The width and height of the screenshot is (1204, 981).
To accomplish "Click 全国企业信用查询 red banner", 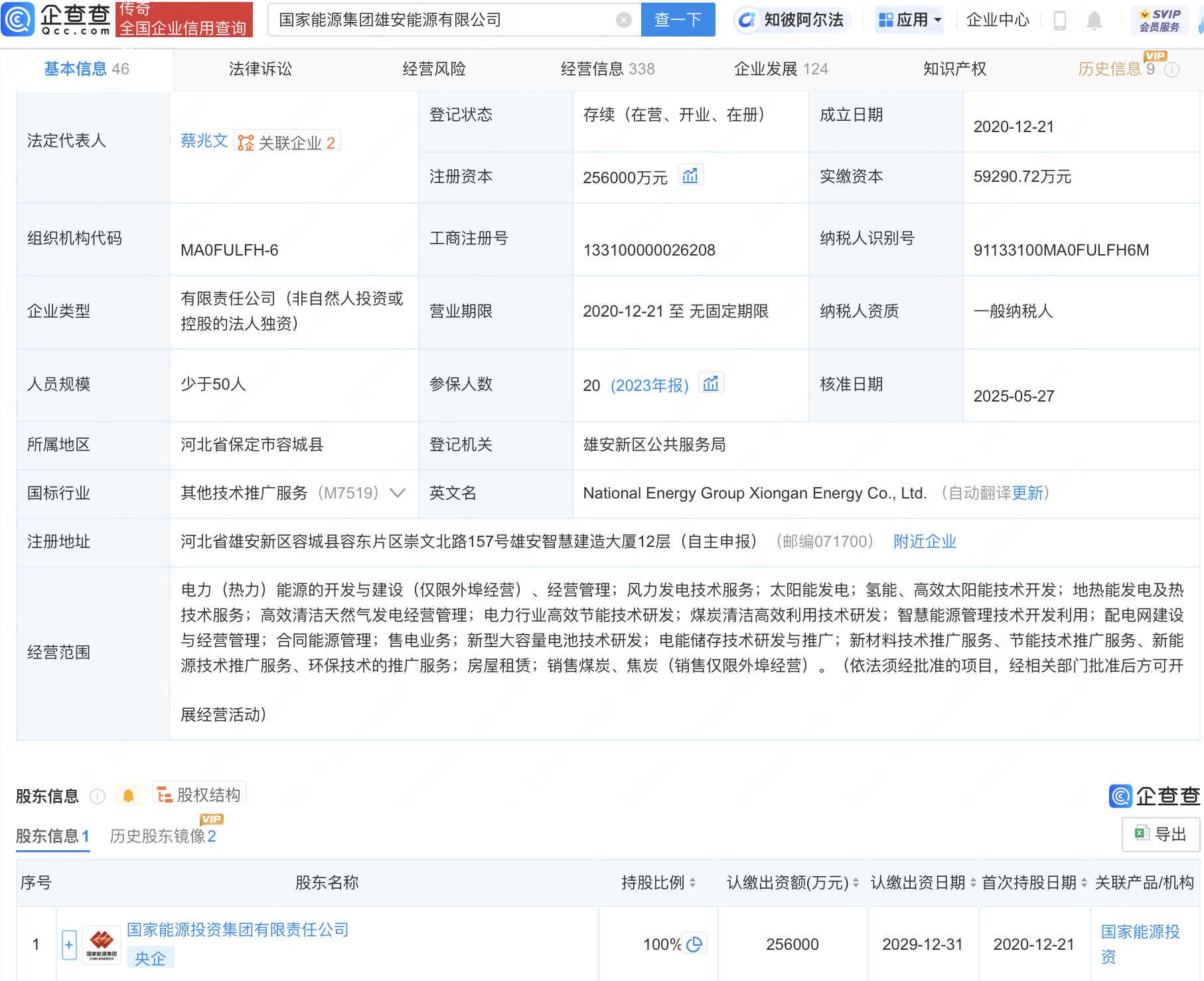I will click(x=184, y=19).
